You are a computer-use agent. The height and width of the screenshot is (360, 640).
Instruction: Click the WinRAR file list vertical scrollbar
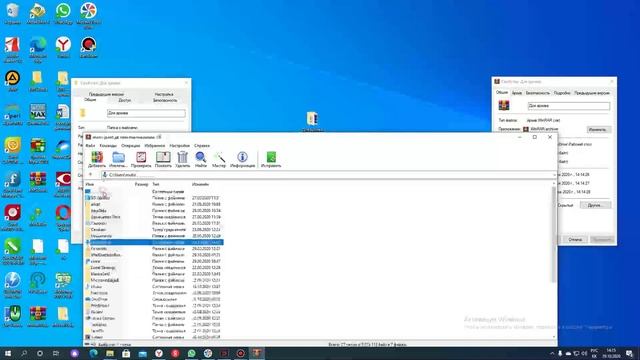point(554,235)
